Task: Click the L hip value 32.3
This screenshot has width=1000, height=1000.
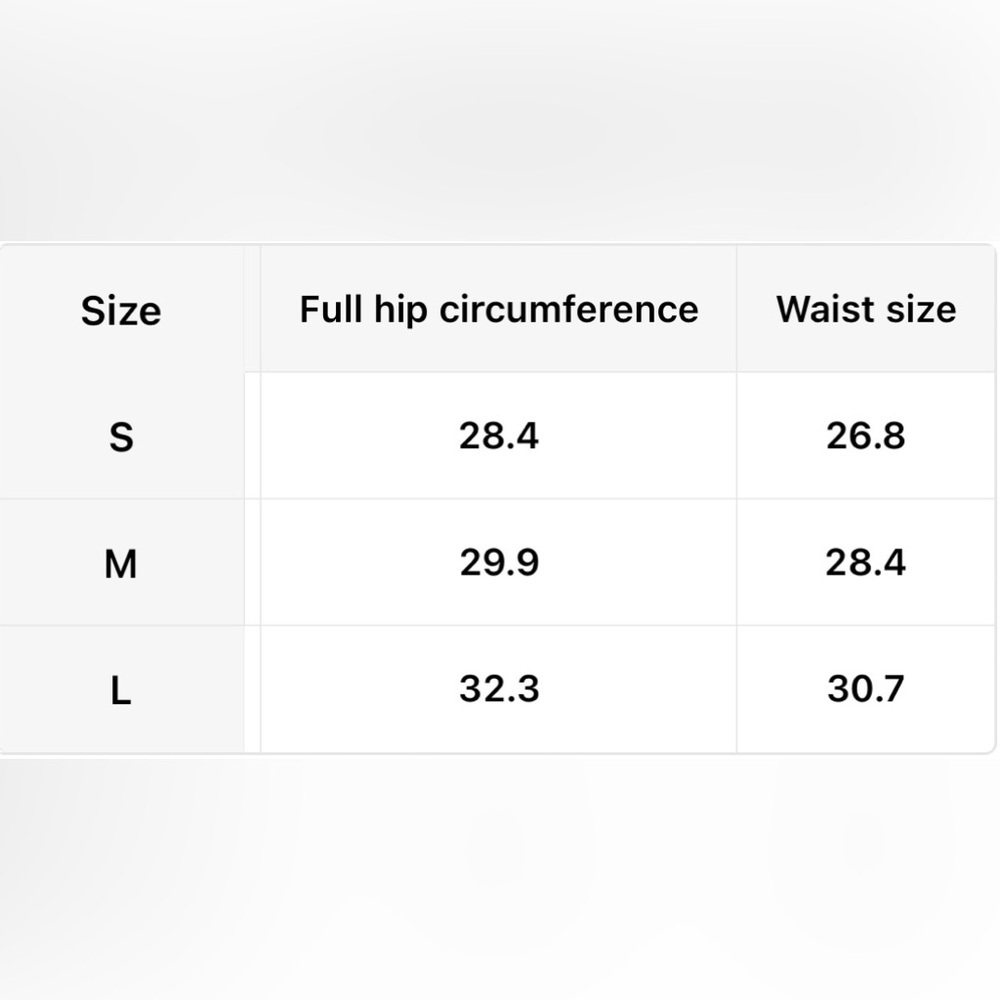Action: coord(499,689)
